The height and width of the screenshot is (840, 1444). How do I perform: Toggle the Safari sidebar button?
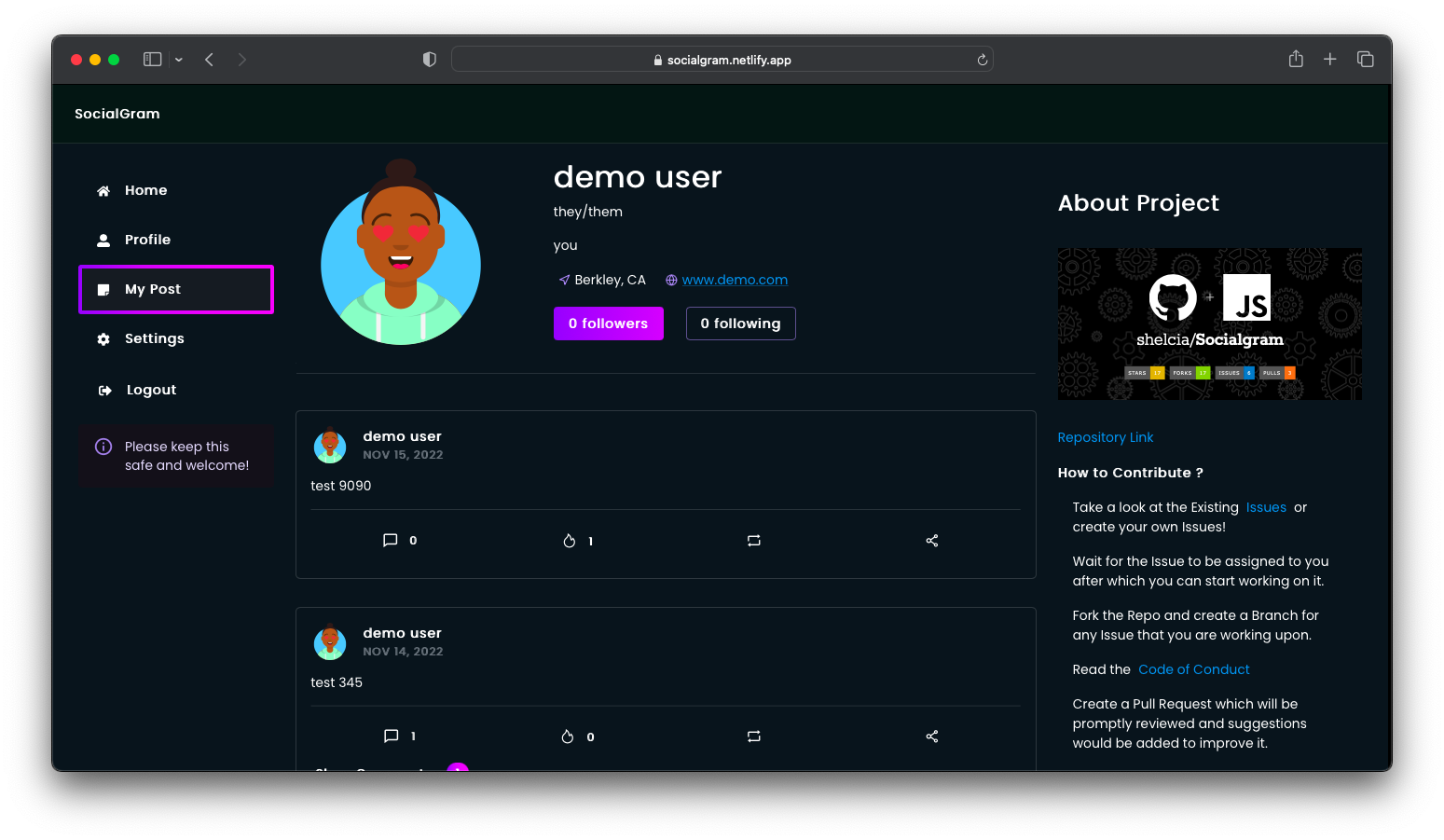(x=153, y=60)
